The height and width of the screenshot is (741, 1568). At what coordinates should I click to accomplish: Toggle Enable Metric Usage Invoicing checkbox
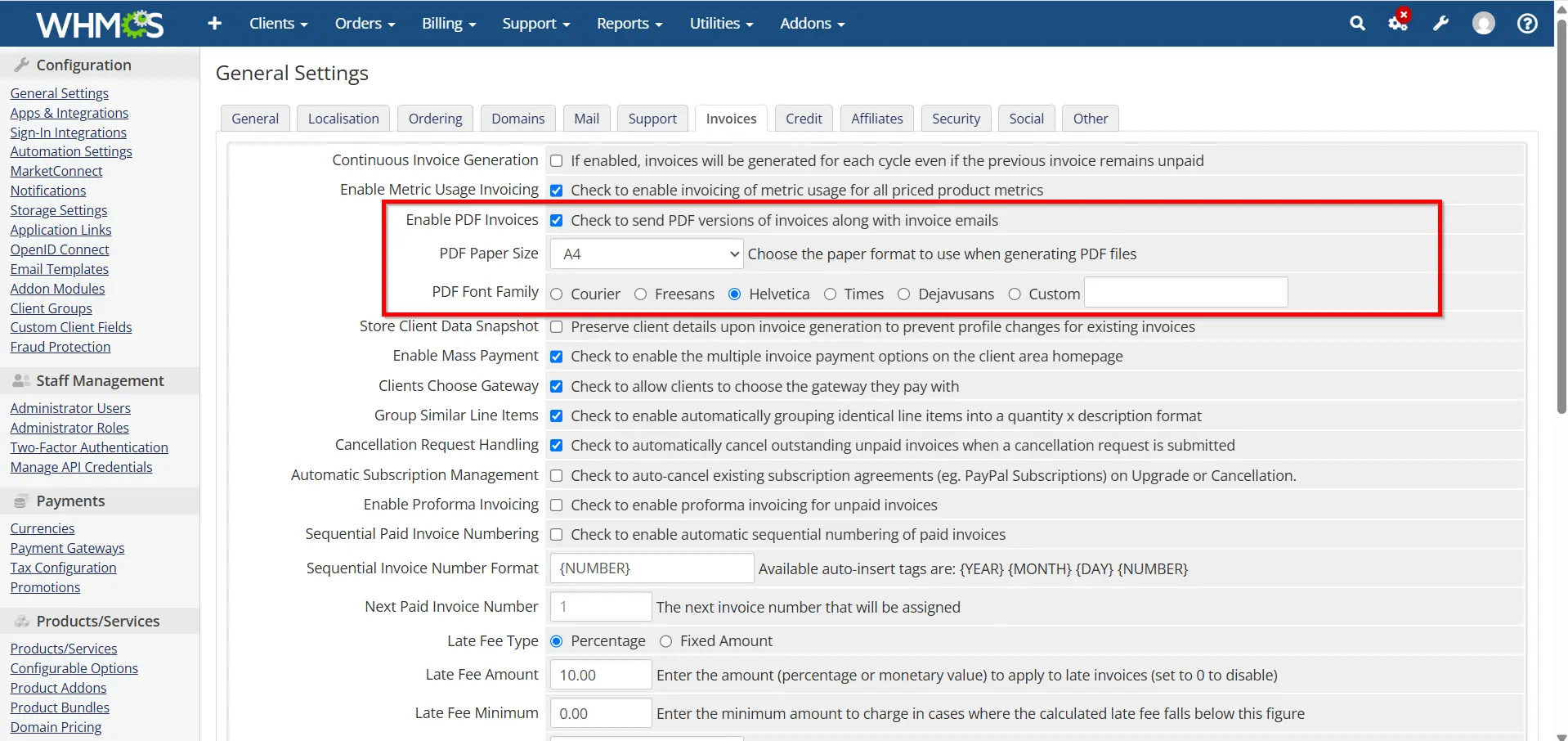[x=557, y=191]
